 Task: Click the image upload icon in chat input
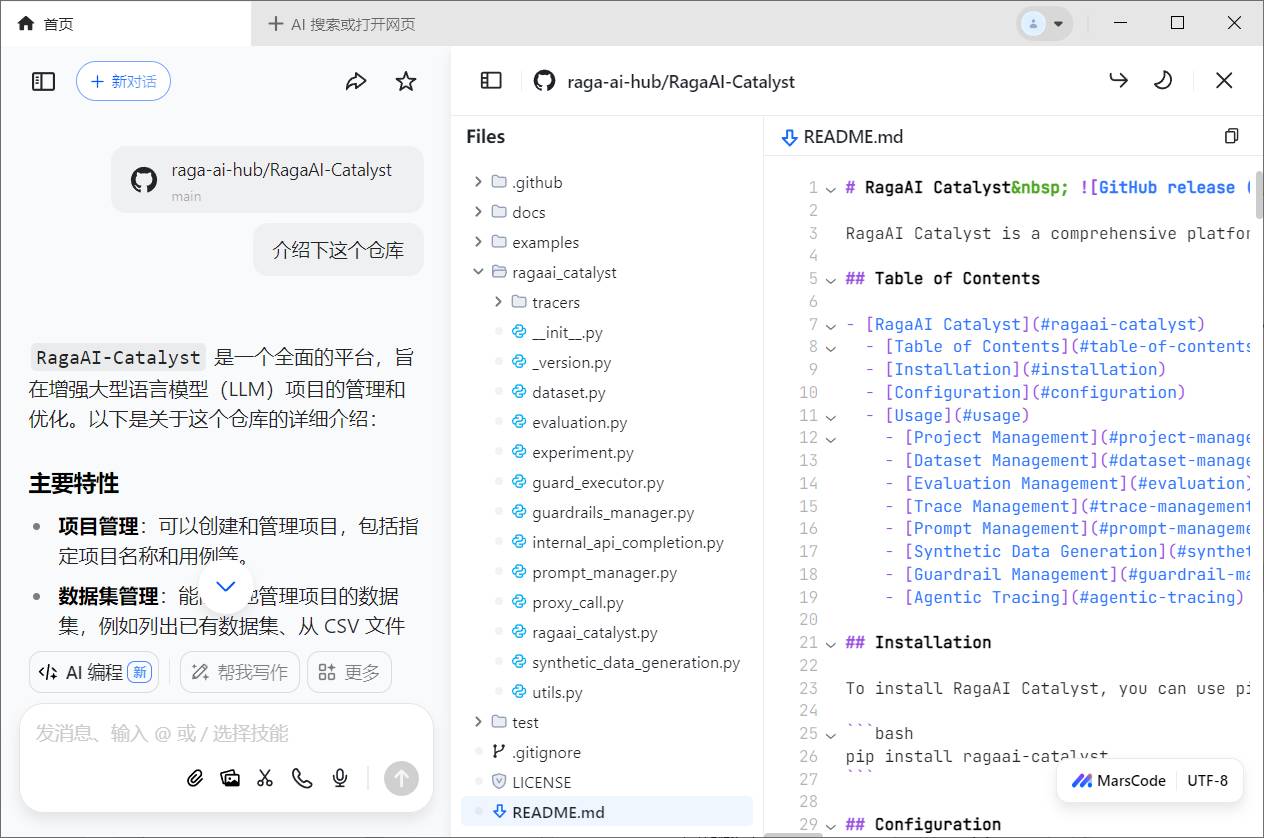pyautogui.click(x=230, y=778)
